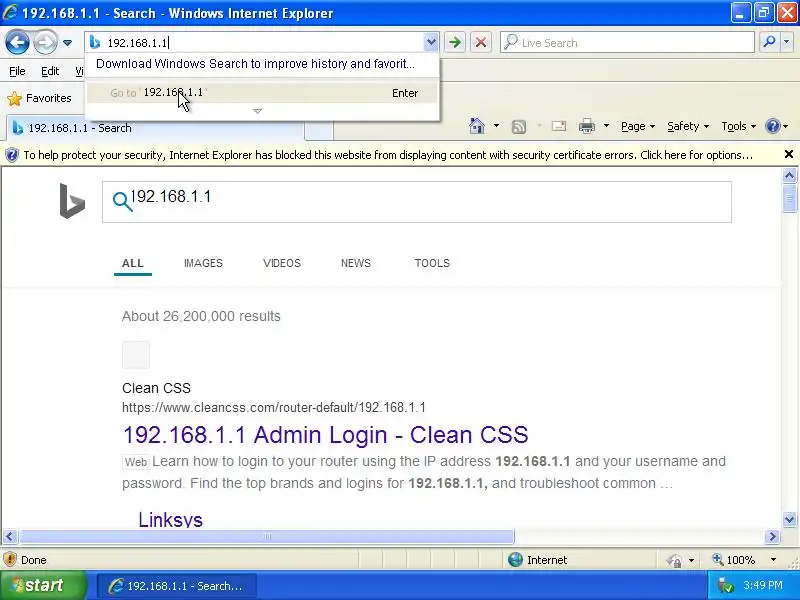Click the vertical scrollbar down arrow
This screenshot has width=800, height=600.
click(789, 520)
